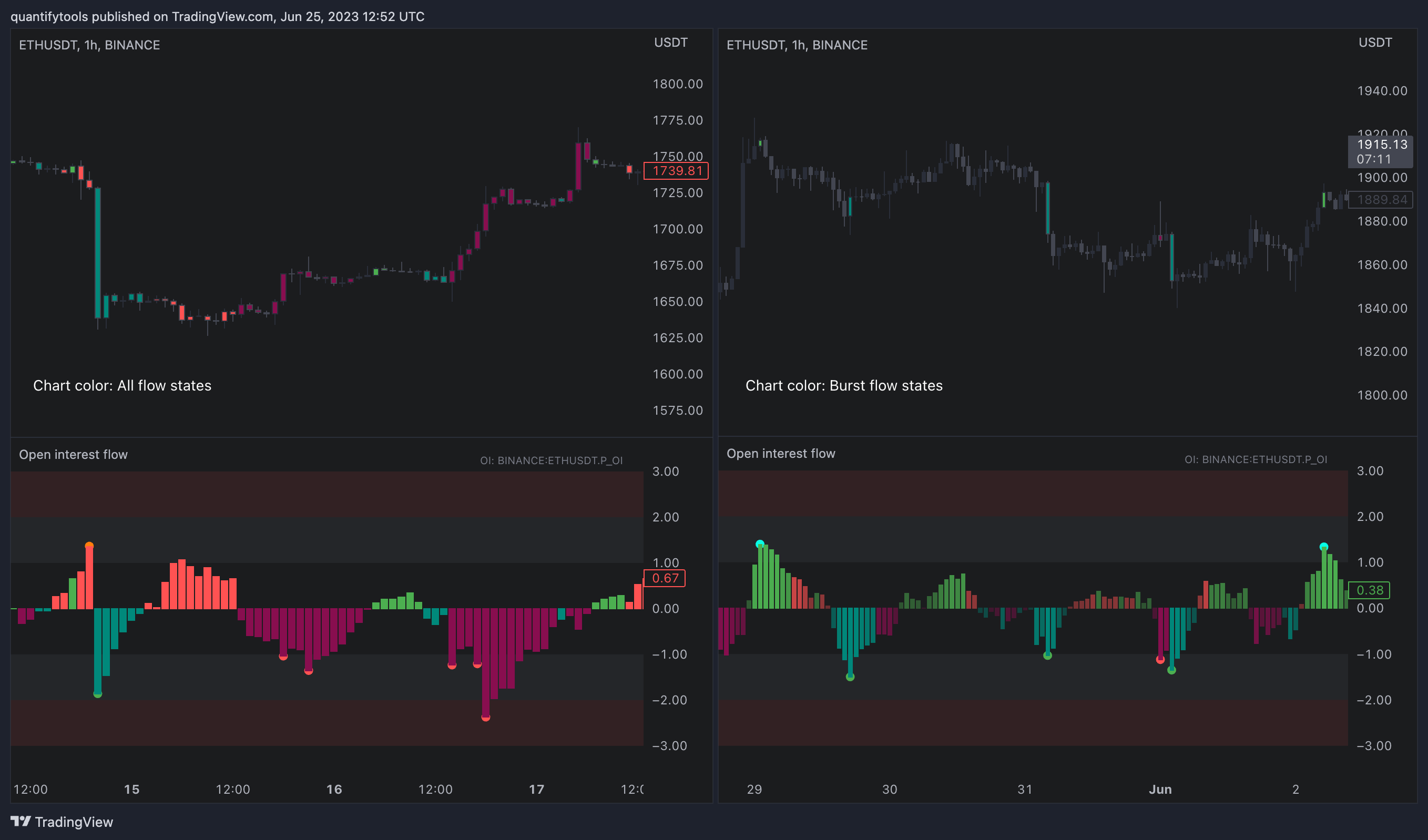Image resolution: width=1428 pixels, height=840 pixels.
Task: Click the 3.00 scale tick on left indicator
Action: [x=665, y=472]
